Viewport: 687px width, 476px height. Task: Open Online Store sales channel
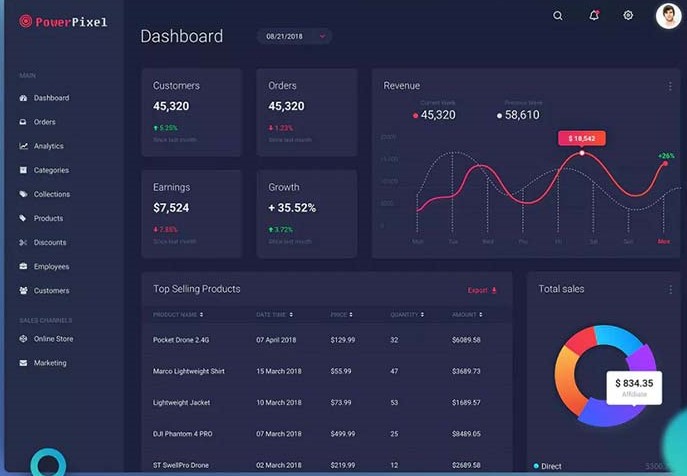coord(53,339)
